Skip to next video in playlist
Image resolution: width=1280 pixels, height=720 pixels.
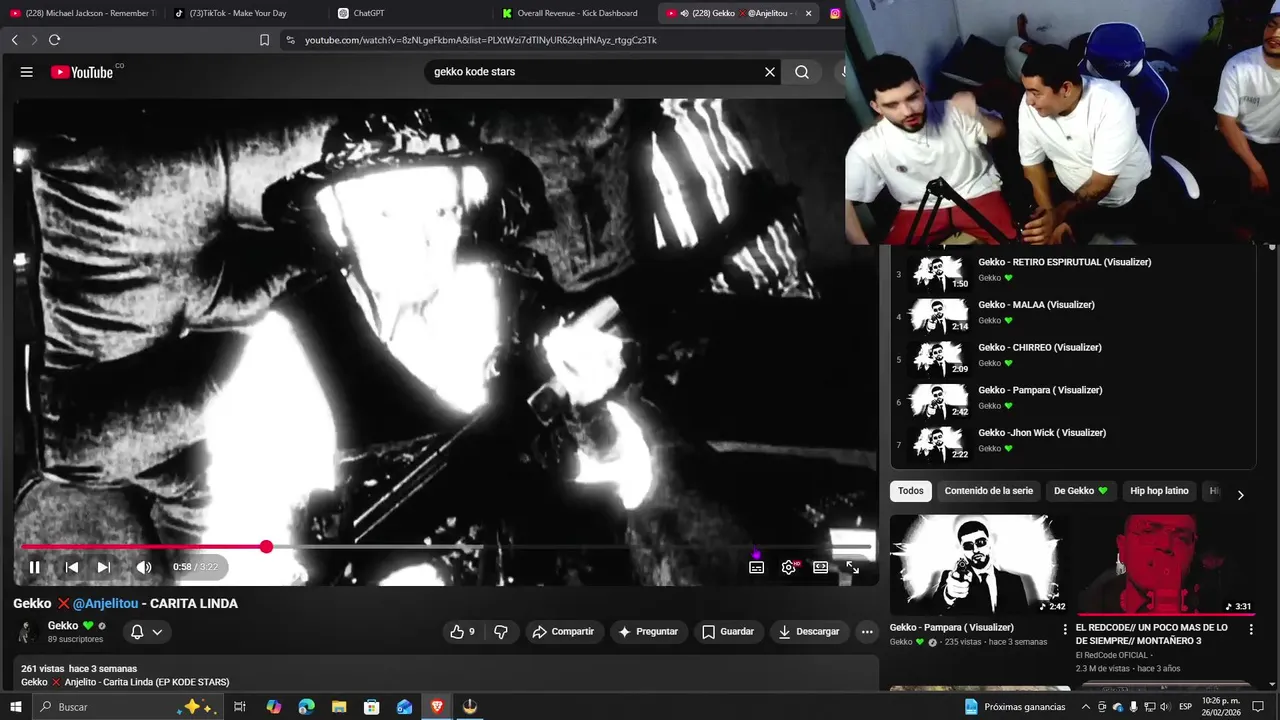click(103, 567)
